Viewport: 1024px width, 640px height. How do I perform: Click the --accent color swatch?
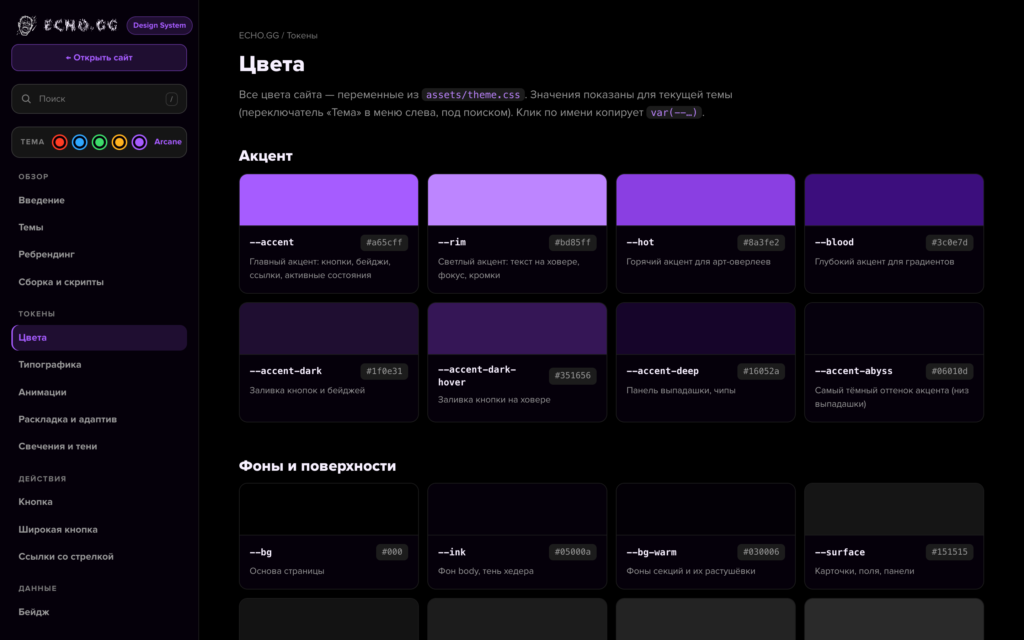pos(328,200)
